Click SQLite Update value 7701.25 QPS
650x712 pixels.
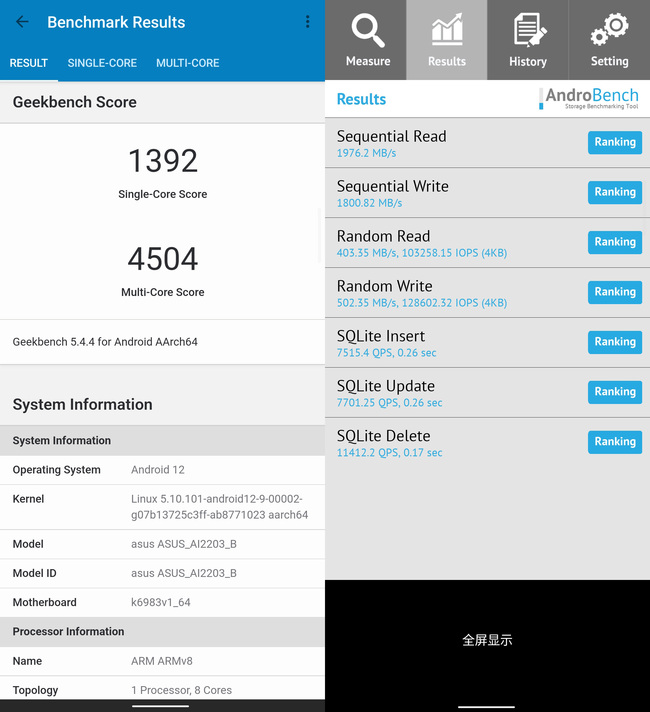point(389,403)
